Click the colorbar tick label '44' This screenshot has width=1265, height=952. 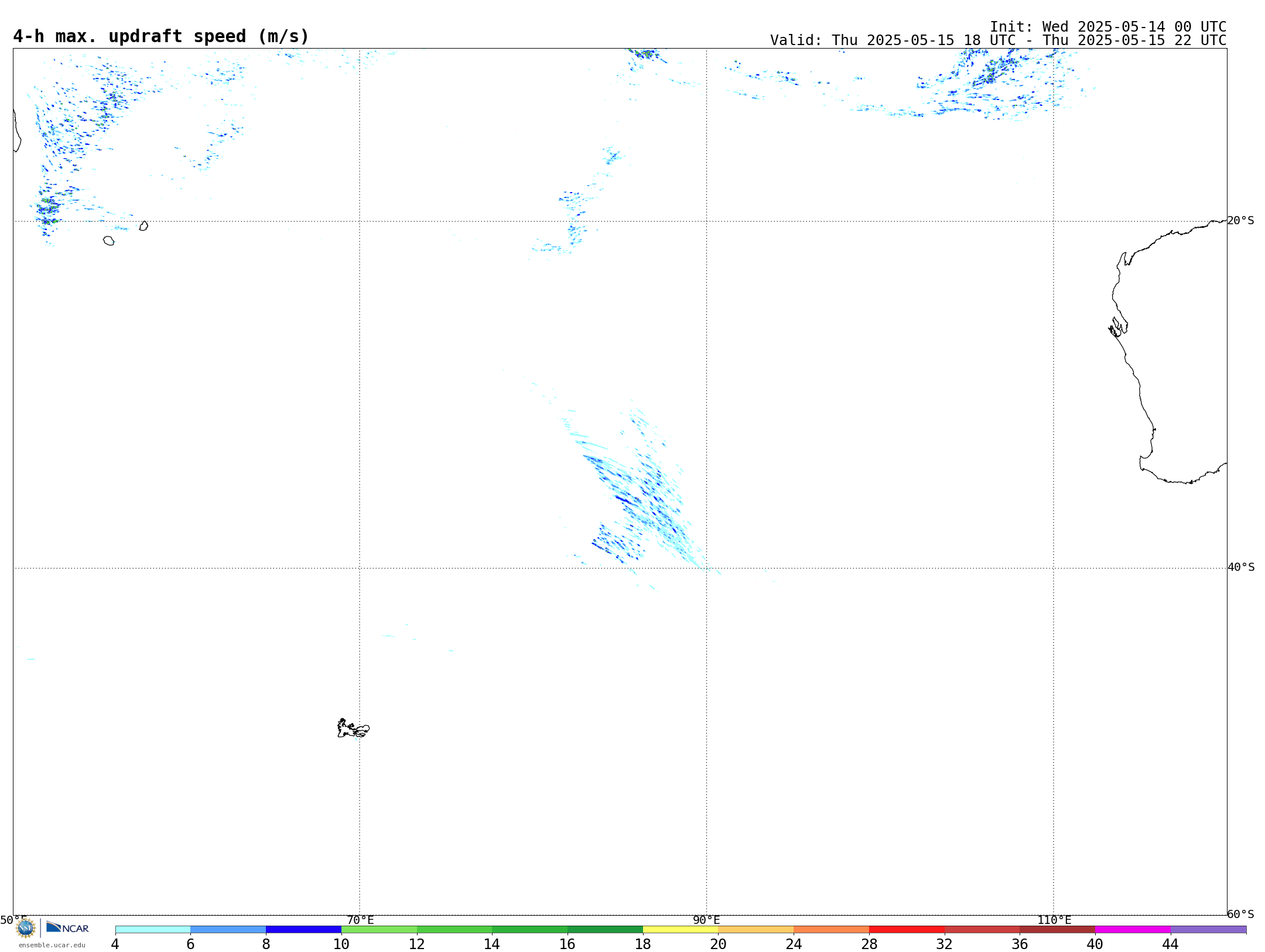click(1171, 944)
